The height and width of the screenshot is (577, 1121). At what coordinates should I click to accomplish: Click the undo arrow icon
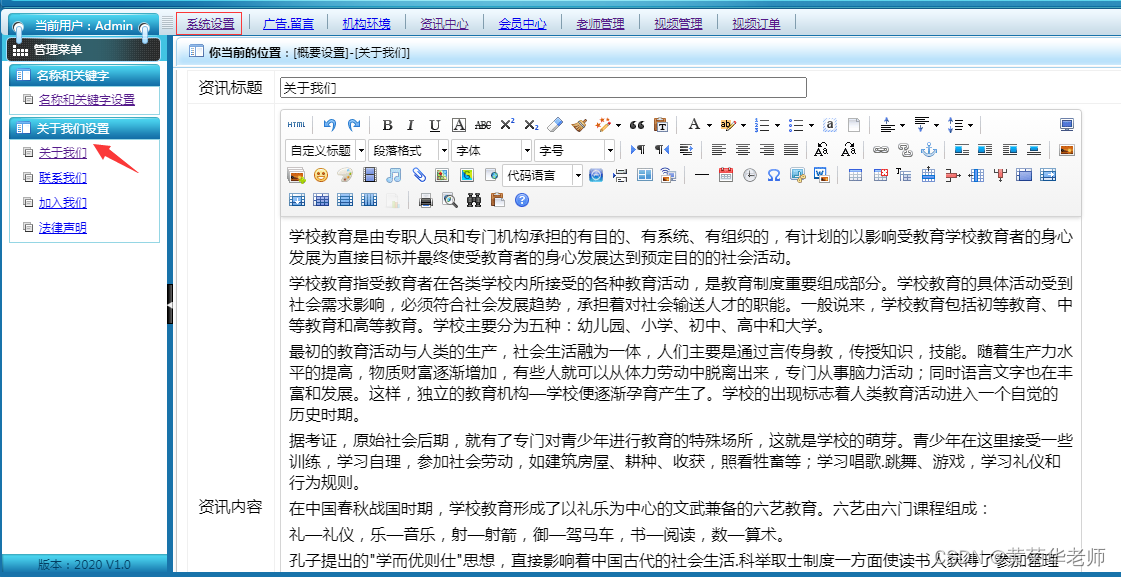pos(329,125)
